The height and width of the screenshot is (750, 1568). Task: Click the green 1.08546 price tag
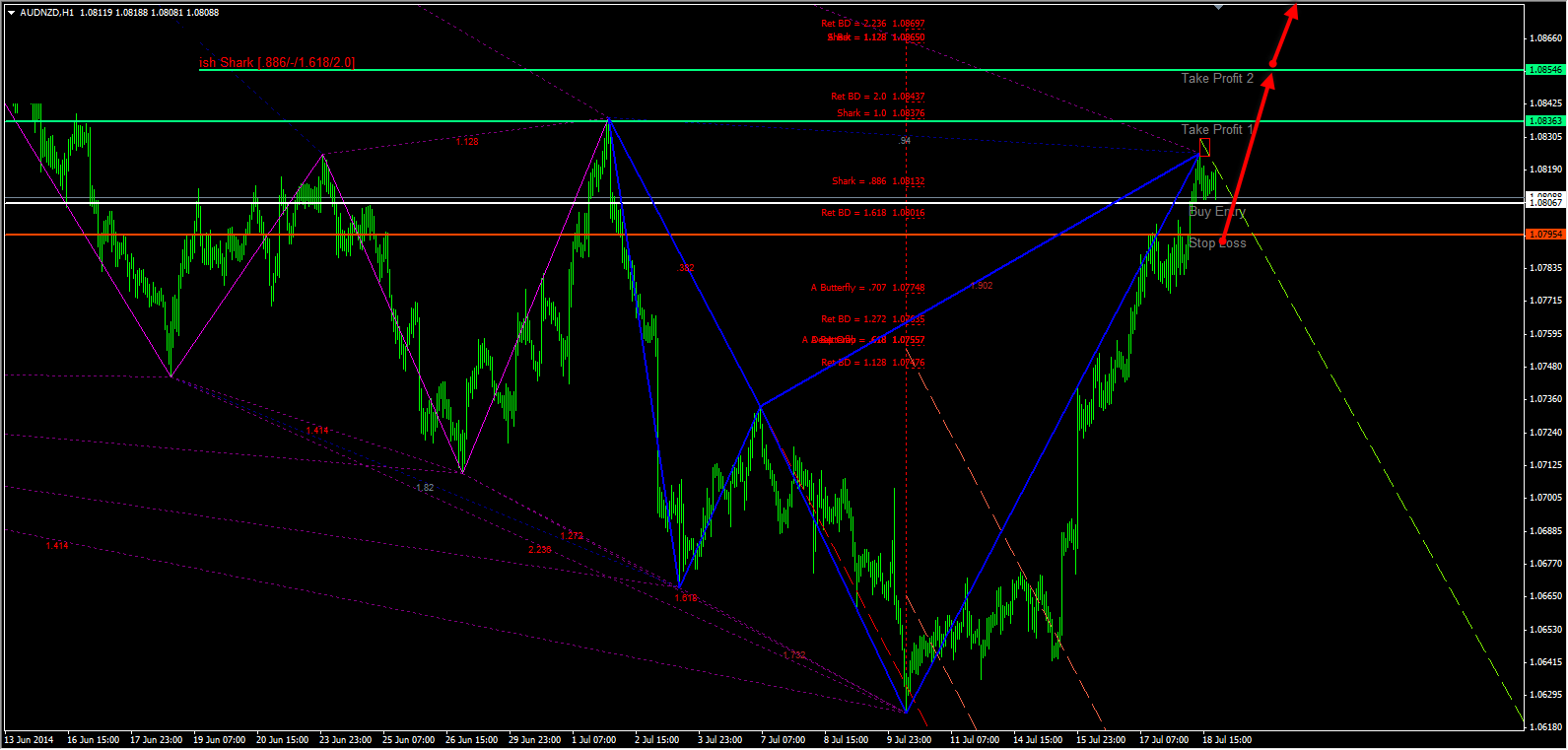coord(1544,70)
